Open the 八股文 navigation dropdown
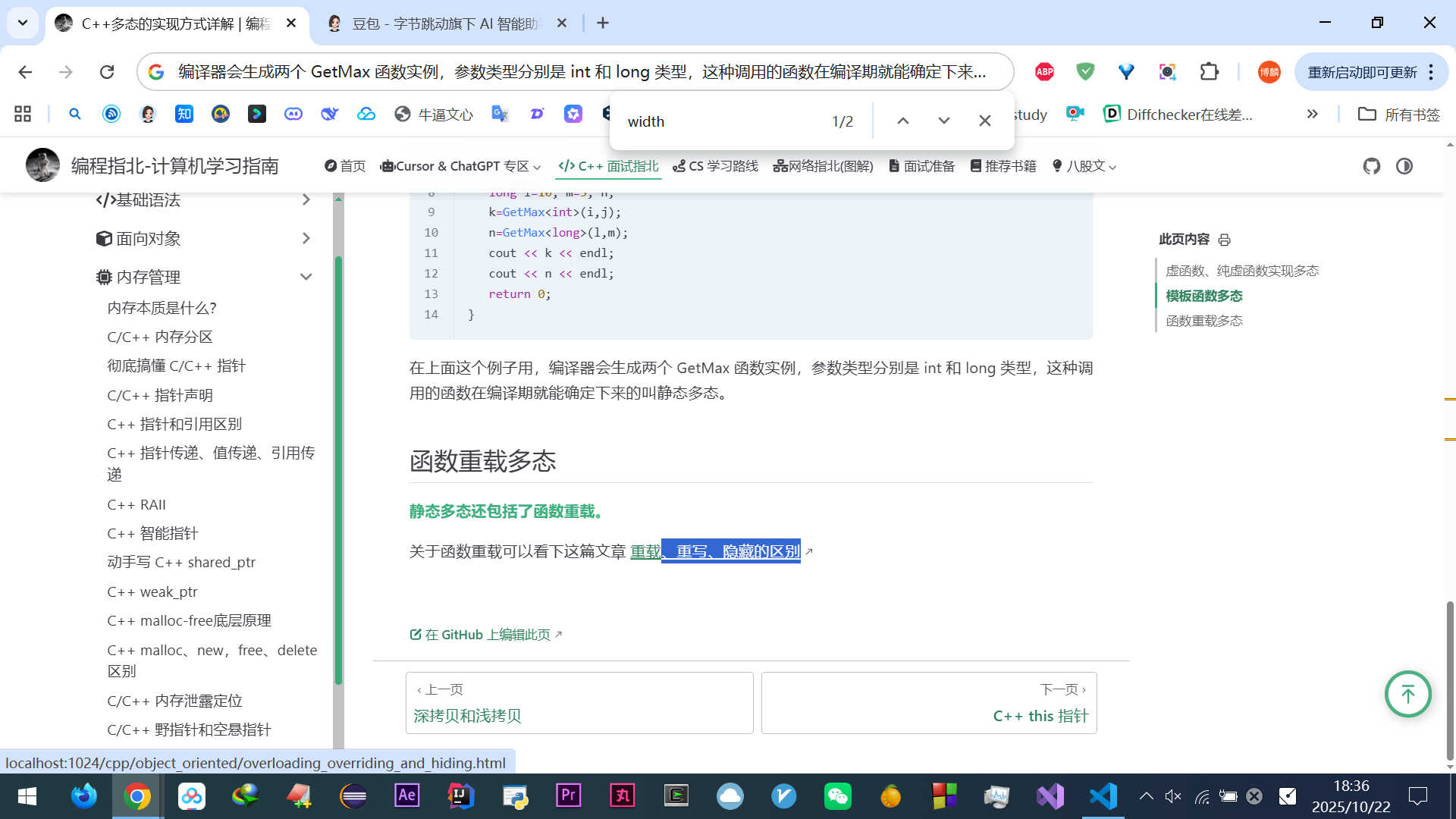The width and height of the screenshot is (1456, 819). 1084,166
